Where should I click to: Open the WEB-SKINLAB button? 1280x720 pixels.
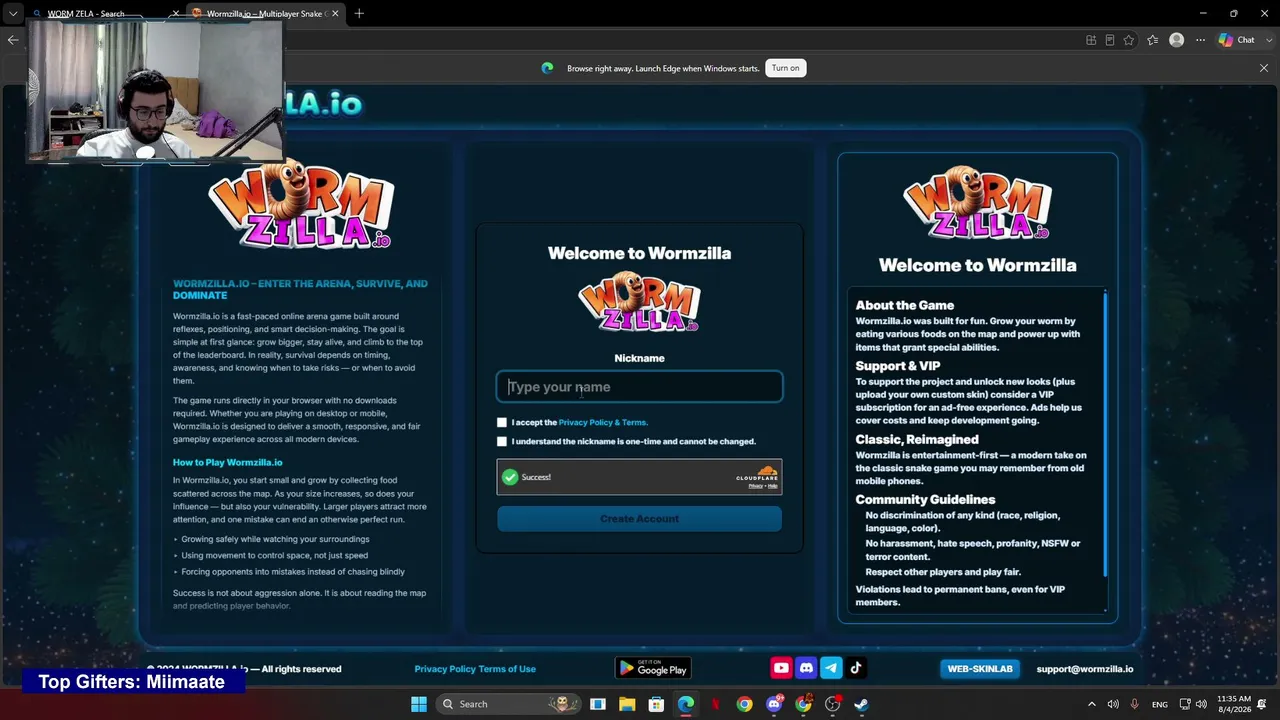980,668
